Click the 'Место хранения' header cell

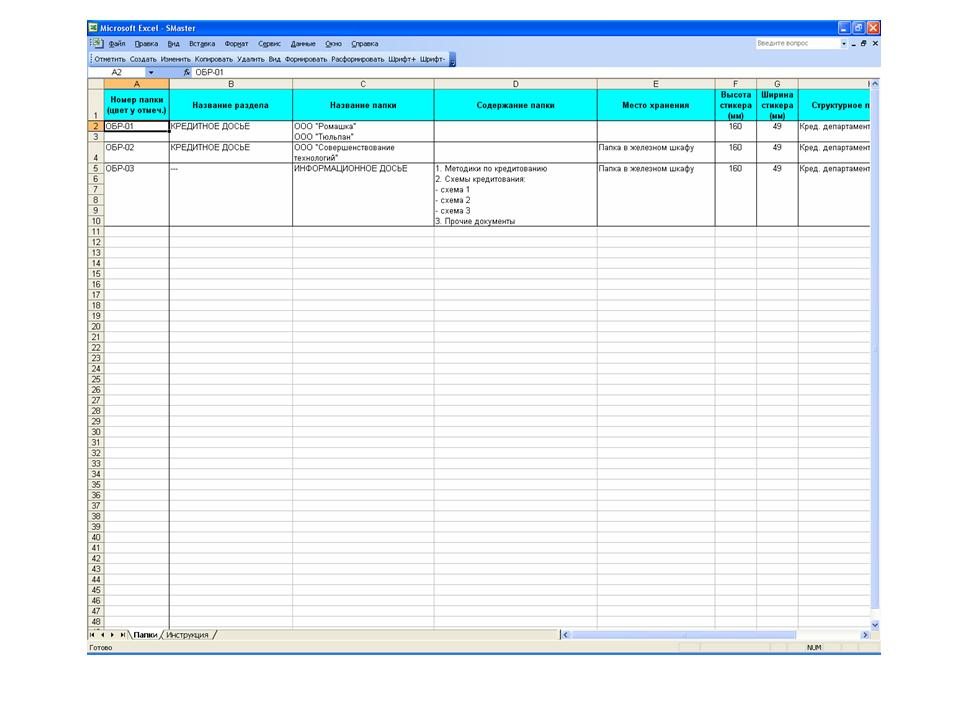(x=656, y=105)
